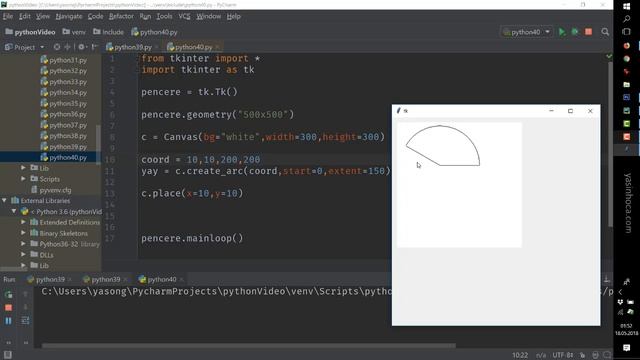Viewport: 640px width, 360px height.
Task: Expand Scripts folder in tree
Action: coord(23,179)
